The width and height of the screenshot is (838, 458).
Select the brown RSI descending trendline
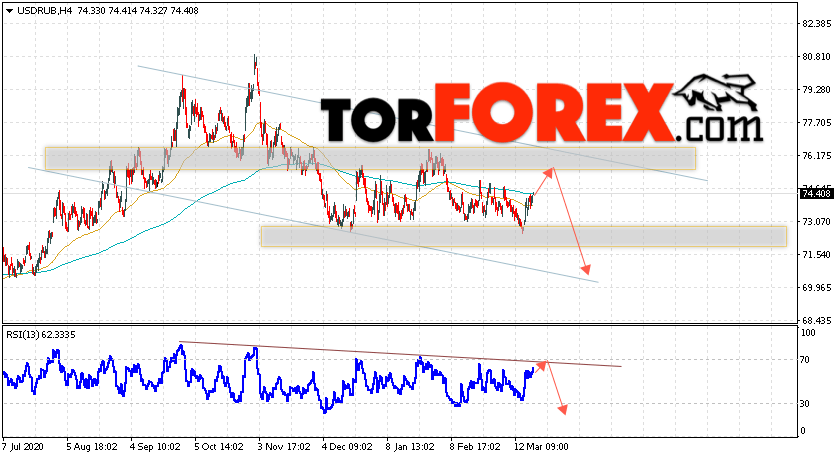tap(400, 354)
